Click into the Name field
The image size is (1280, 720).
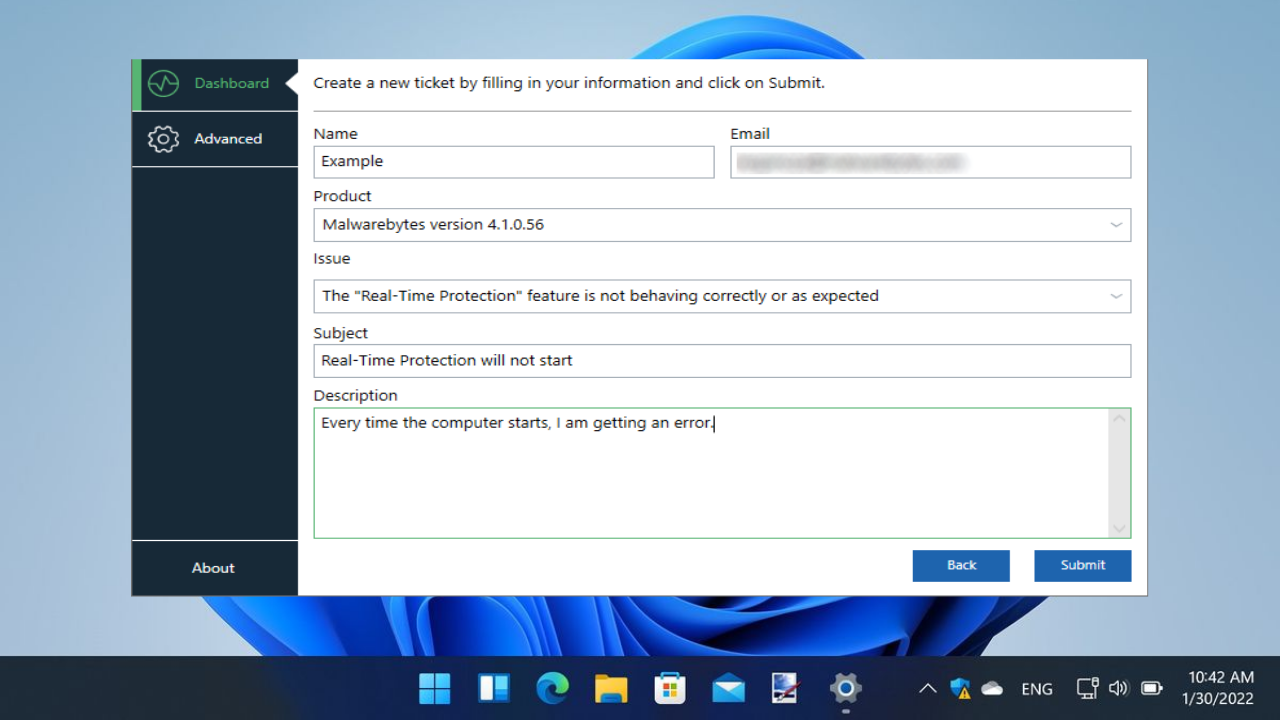click(x=514, y=162)
